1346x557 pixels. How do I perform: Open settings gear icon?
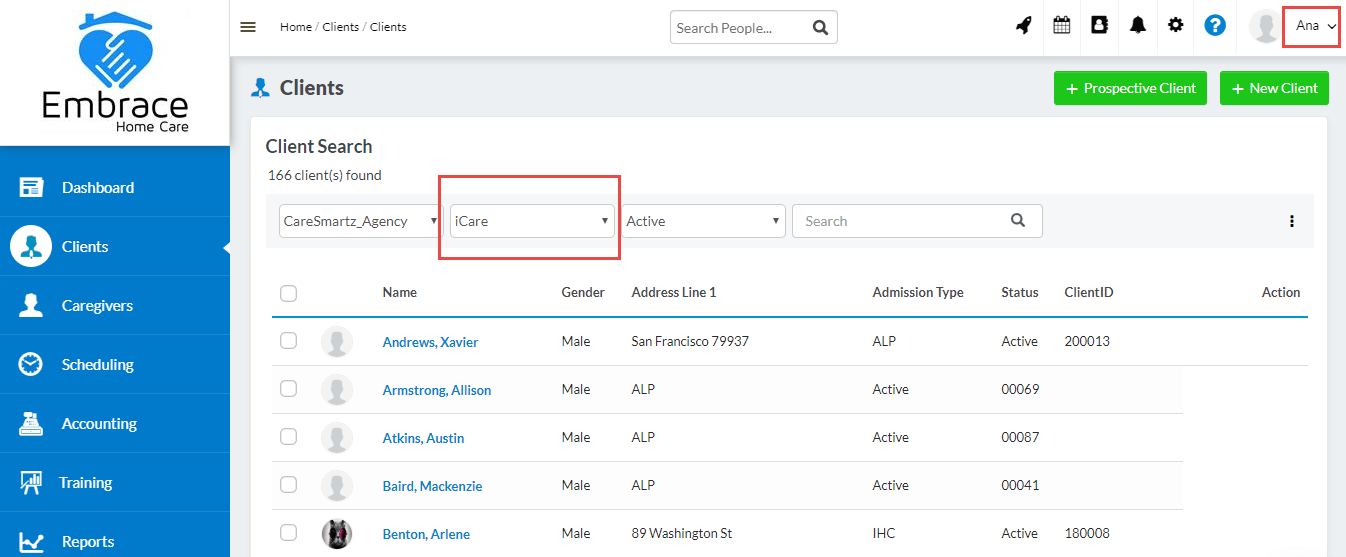click(x=1176, y=27)
